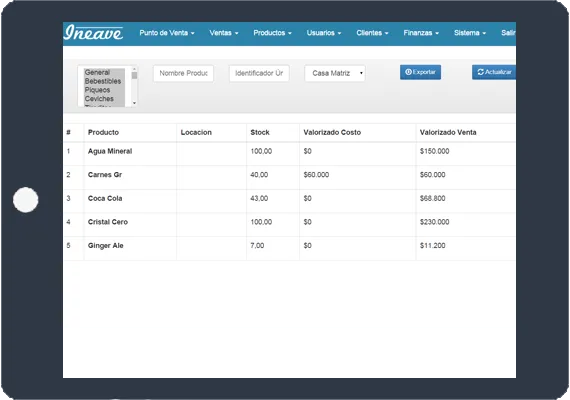Expand the Clientes dropdown

pyautogui.click(x=372, y=33)
